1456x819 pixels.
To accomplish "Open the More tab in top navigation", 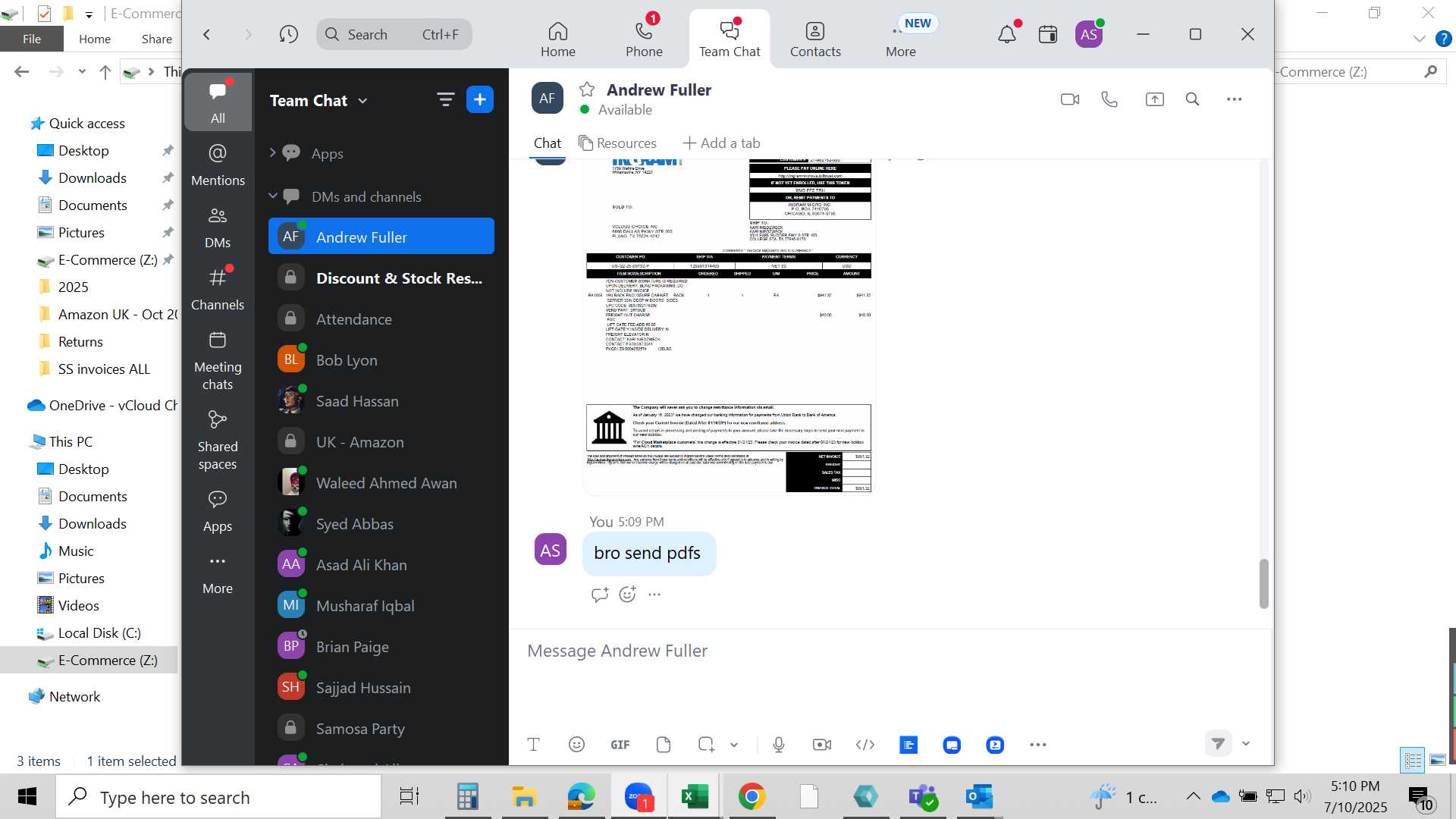I will coord(901,39).
